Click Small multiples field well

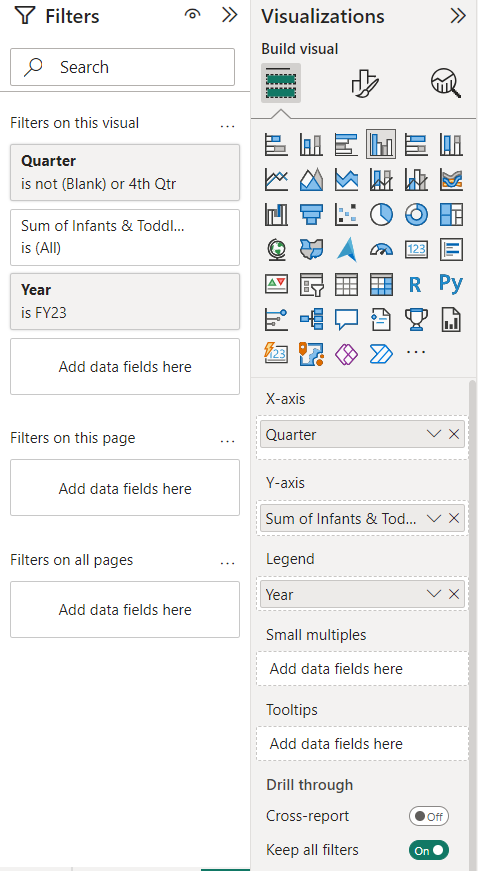(x=362, y=669)
